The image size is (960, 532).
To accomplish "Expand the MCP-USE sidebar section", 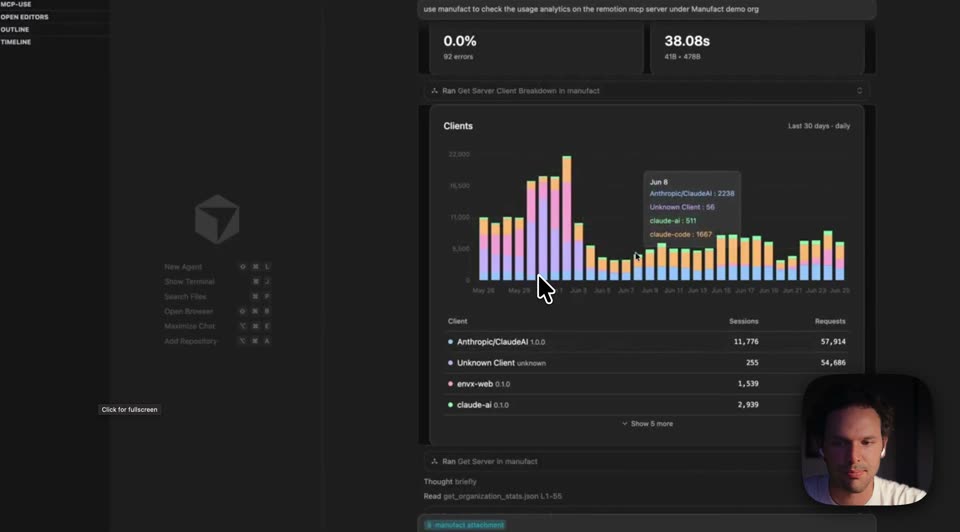I will pos(17,4).
